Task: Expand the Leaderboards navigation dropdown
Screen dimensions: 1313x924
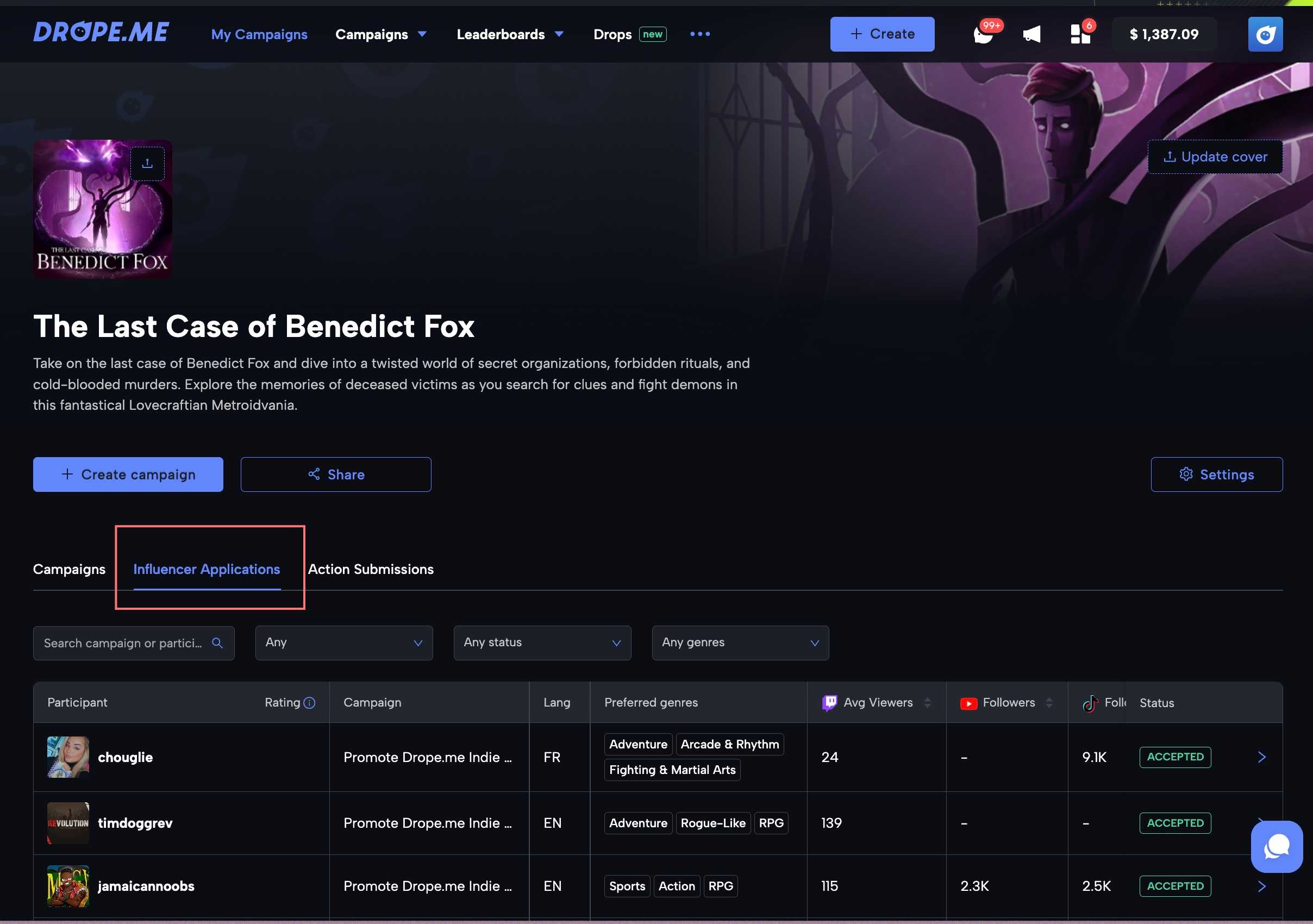Action: tap(510, 34)
